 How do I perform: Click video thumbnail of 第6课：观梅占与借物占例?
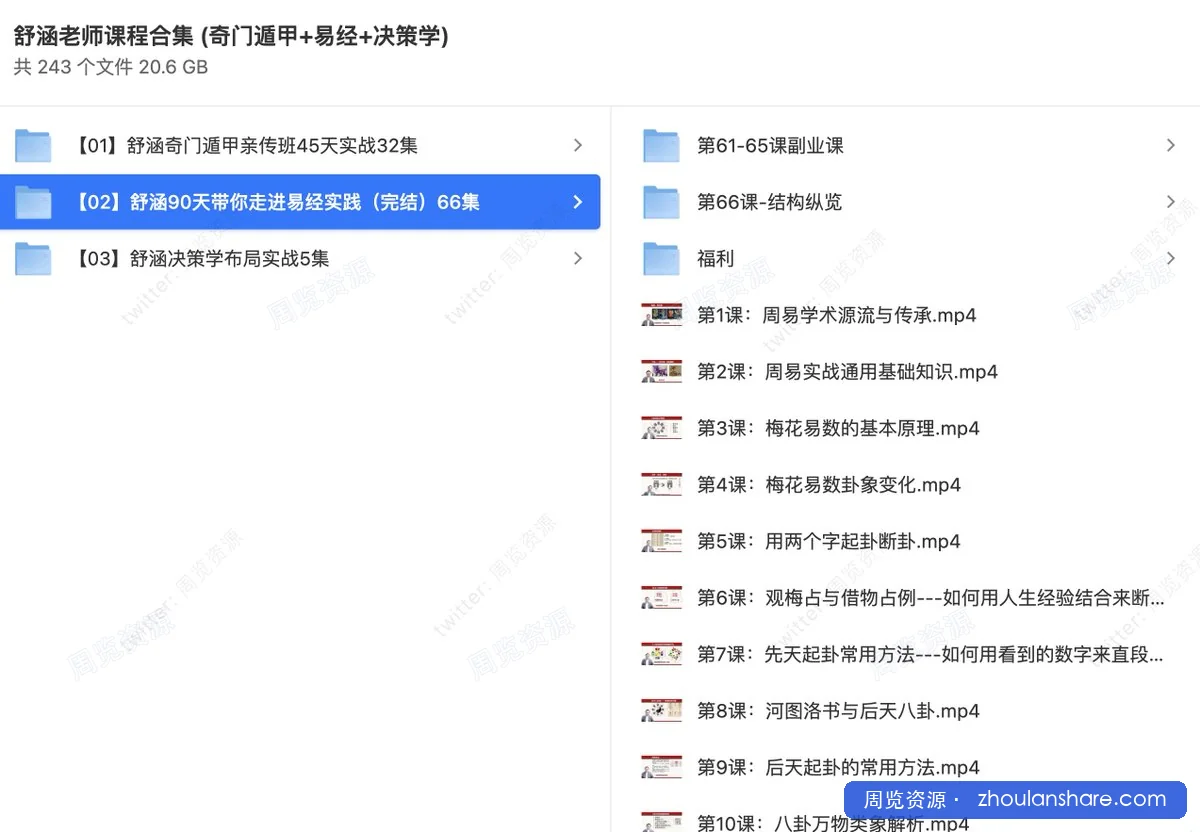661,598
